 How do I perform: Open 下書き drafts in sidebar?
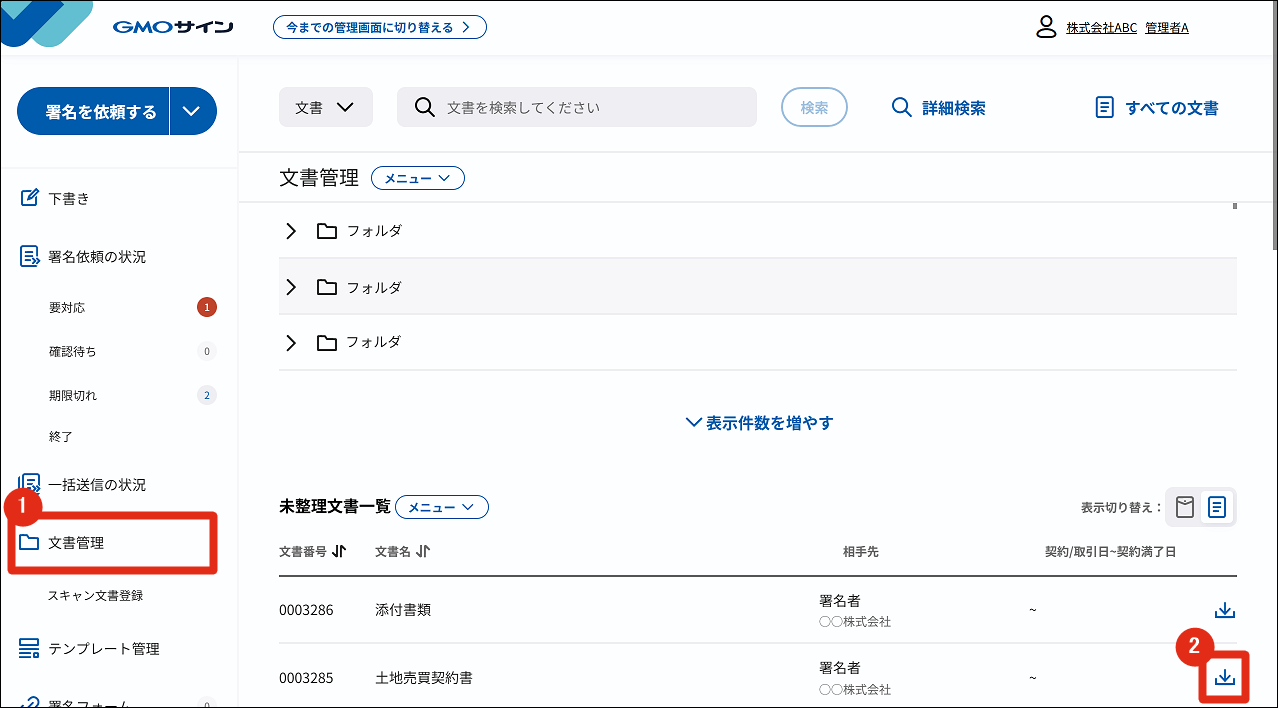click(x=69, y=198)
